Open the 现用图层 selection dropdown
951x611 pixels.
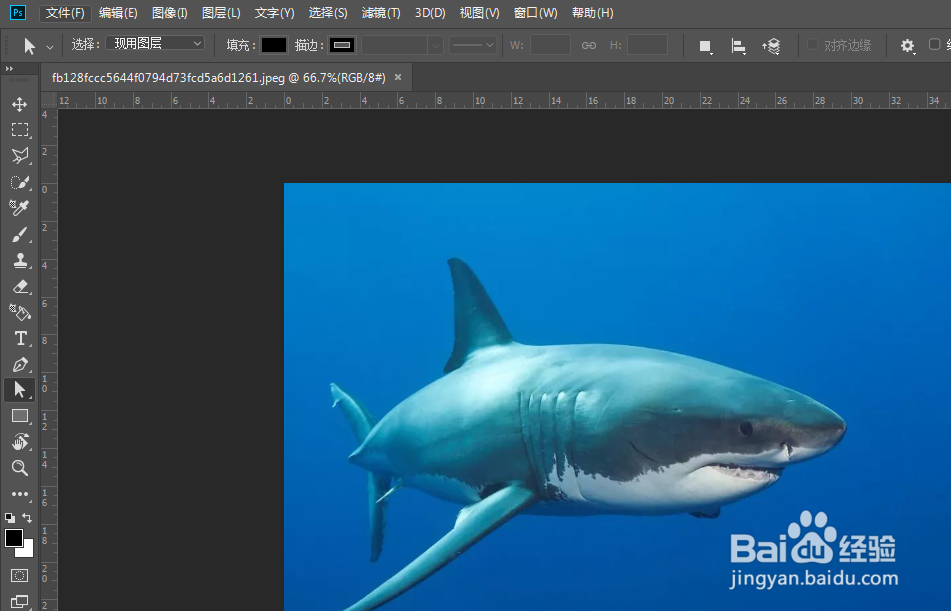point(155,44)
